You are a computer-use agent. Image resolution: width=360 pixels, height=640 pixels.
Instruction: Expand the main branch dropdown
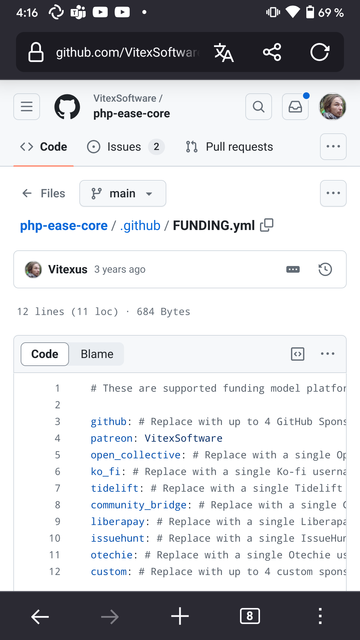click(123, 193)
